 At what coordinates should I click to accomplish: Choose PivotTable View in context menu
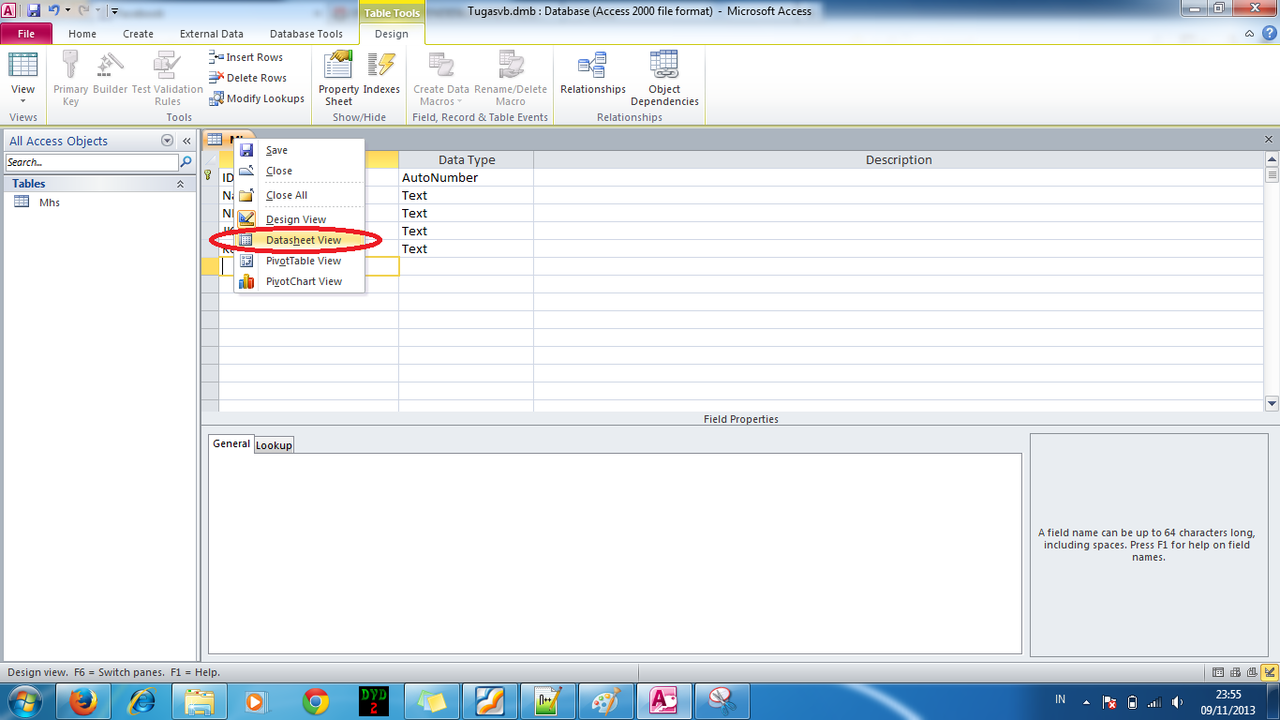(303, 261)
